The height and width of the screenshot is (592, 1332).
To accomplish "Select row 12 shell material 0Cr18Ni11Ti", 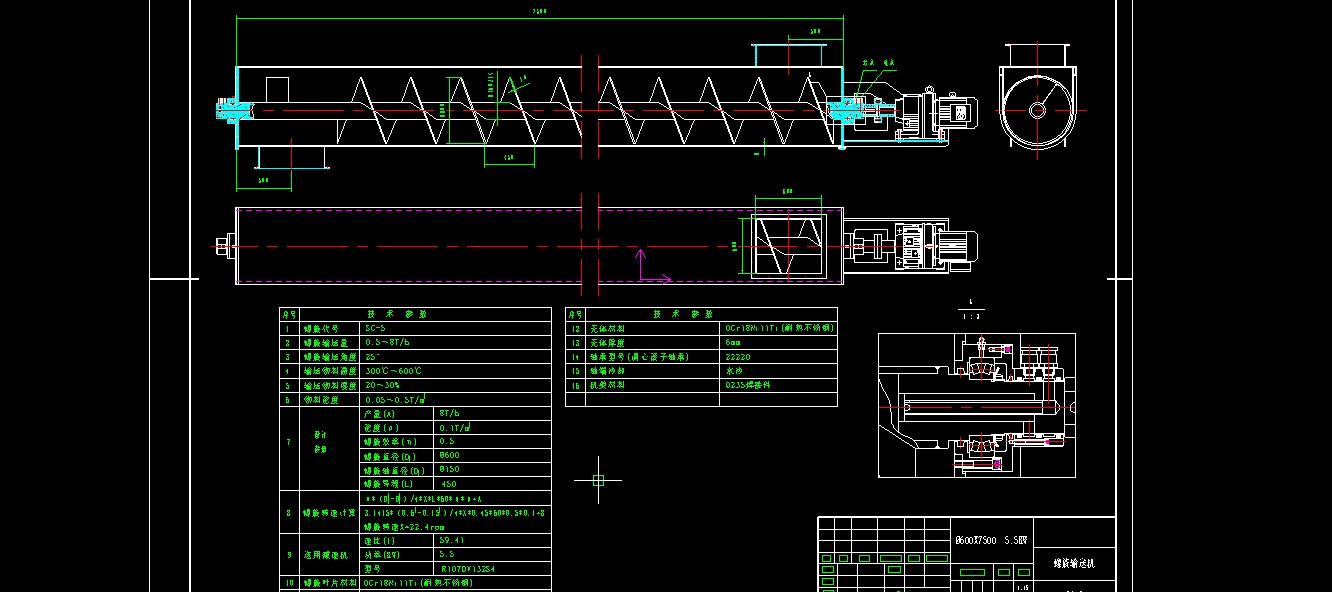I will click(780, 328).
